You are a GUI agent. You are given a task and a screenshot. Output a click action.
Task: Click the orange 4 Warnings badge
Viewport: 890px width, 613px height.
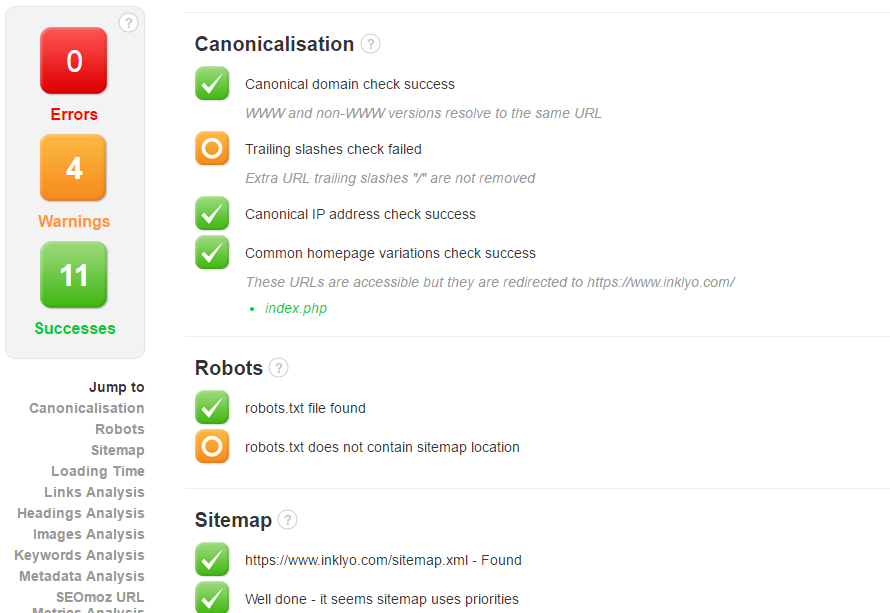tap(73, 168)
